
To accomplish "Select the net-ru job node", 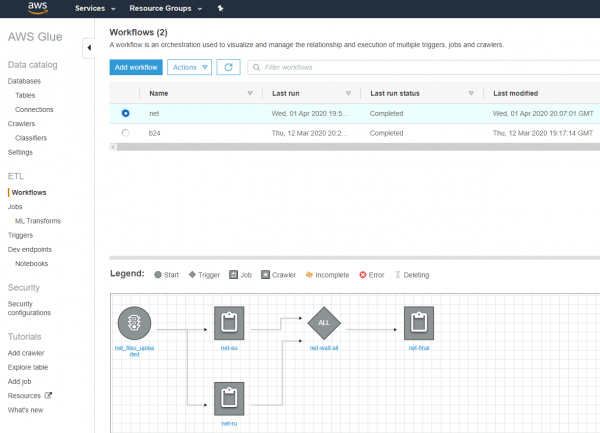I will click(230, 398).
